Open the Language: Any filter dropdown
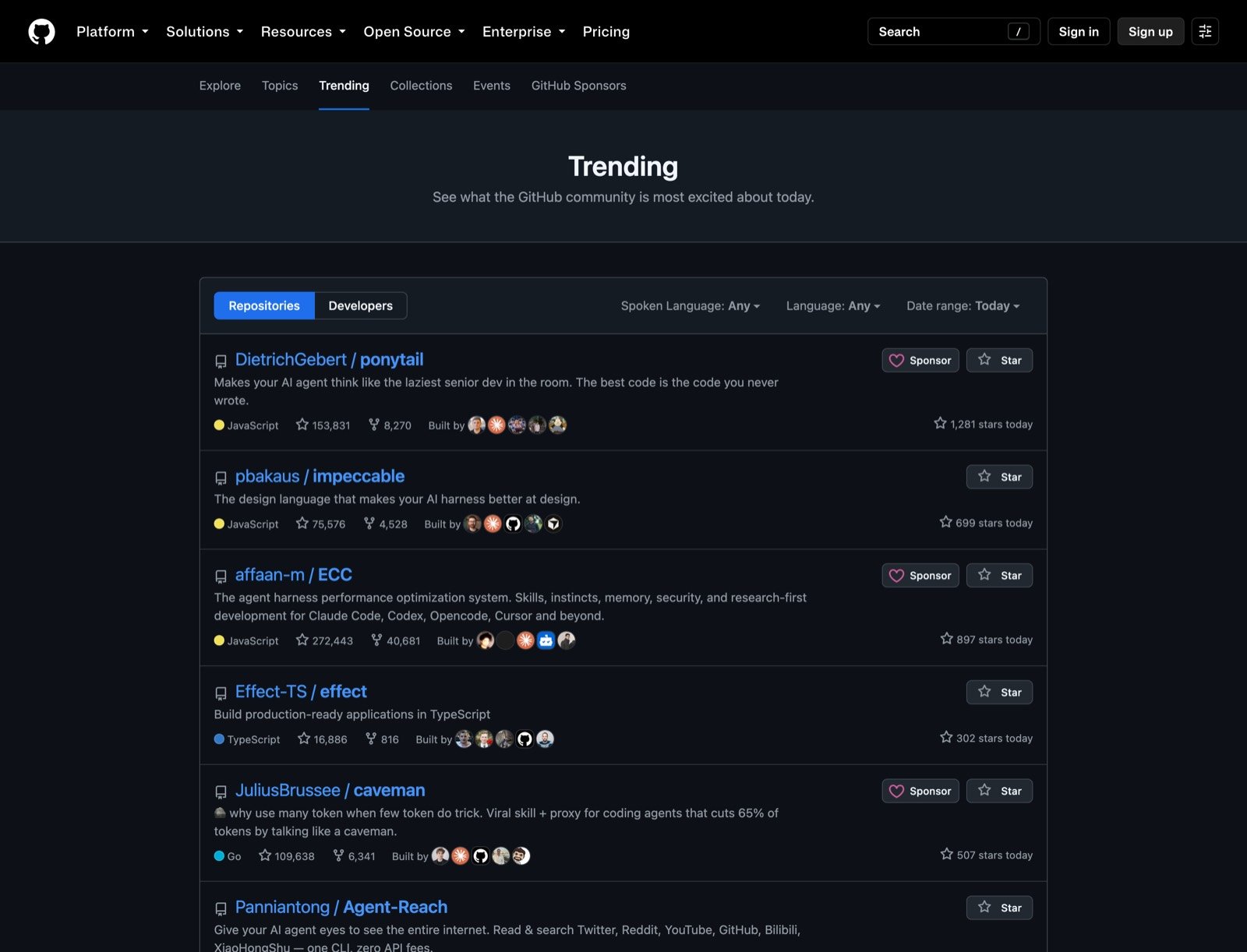 point(832,306)
